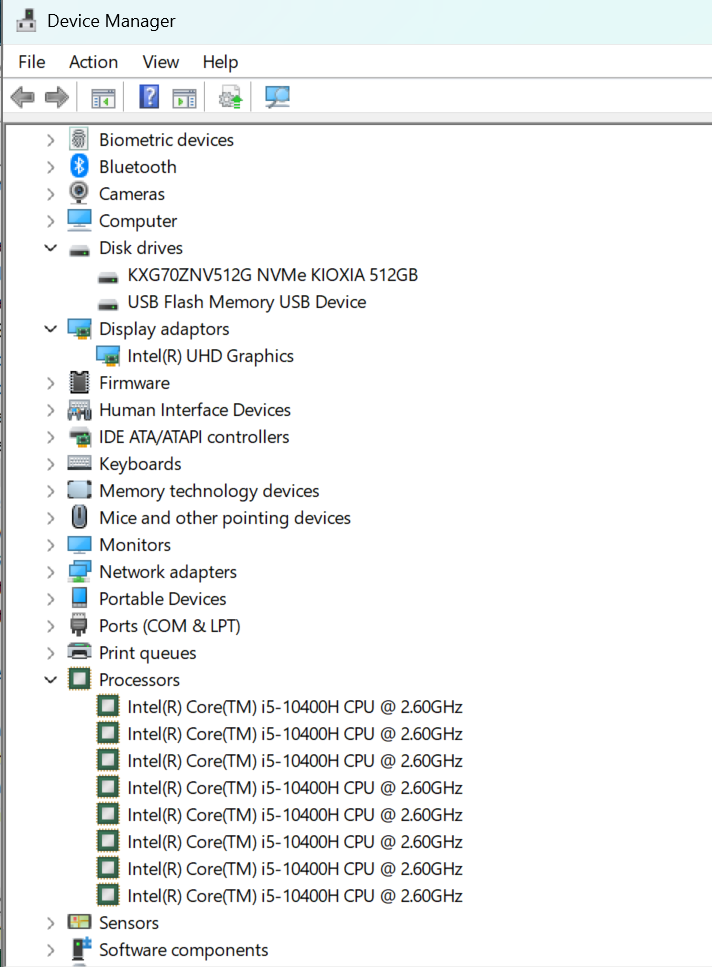
Task: Click the Disk drives category icon
Action: click(79, 249)
